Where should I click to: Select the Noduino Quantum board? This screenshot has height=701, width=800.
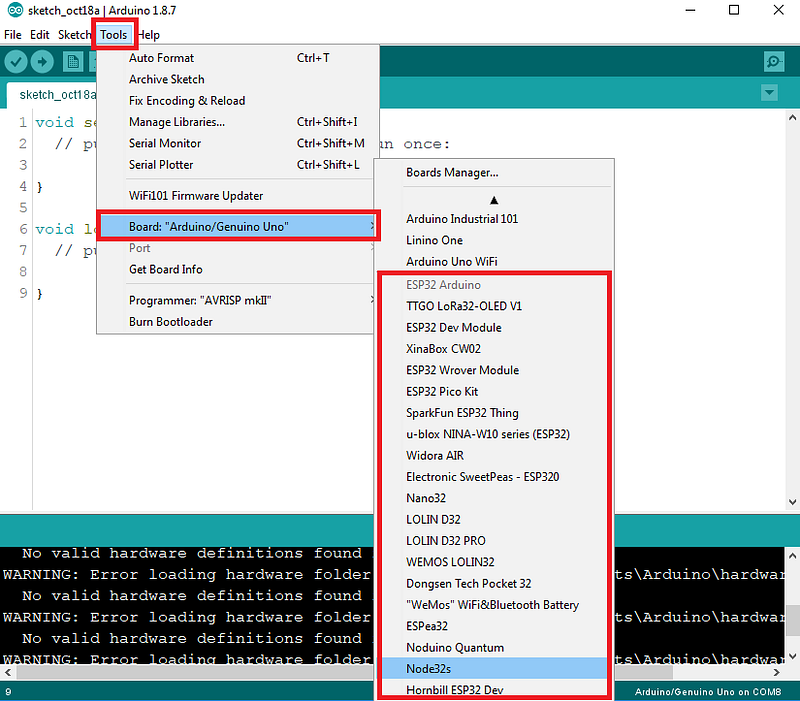[x=494, y=648]
